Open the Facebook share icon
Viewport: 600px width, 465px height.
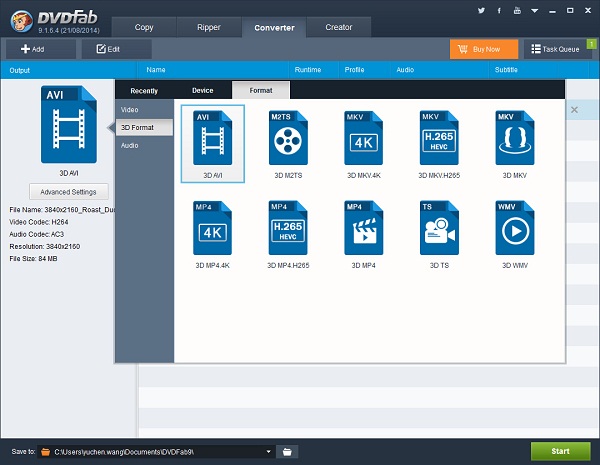[x=499, y=10]
